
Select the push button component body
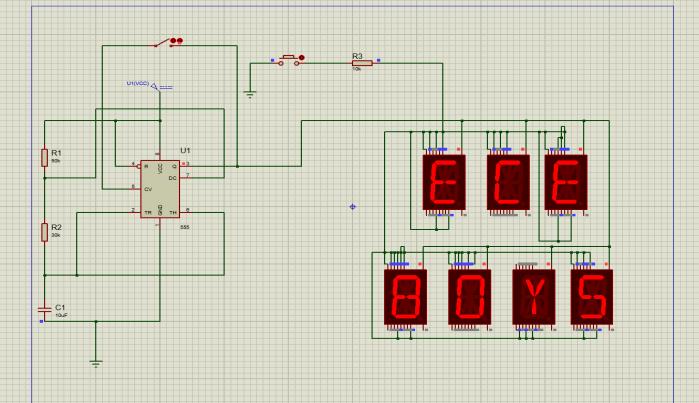coord(290,60)
